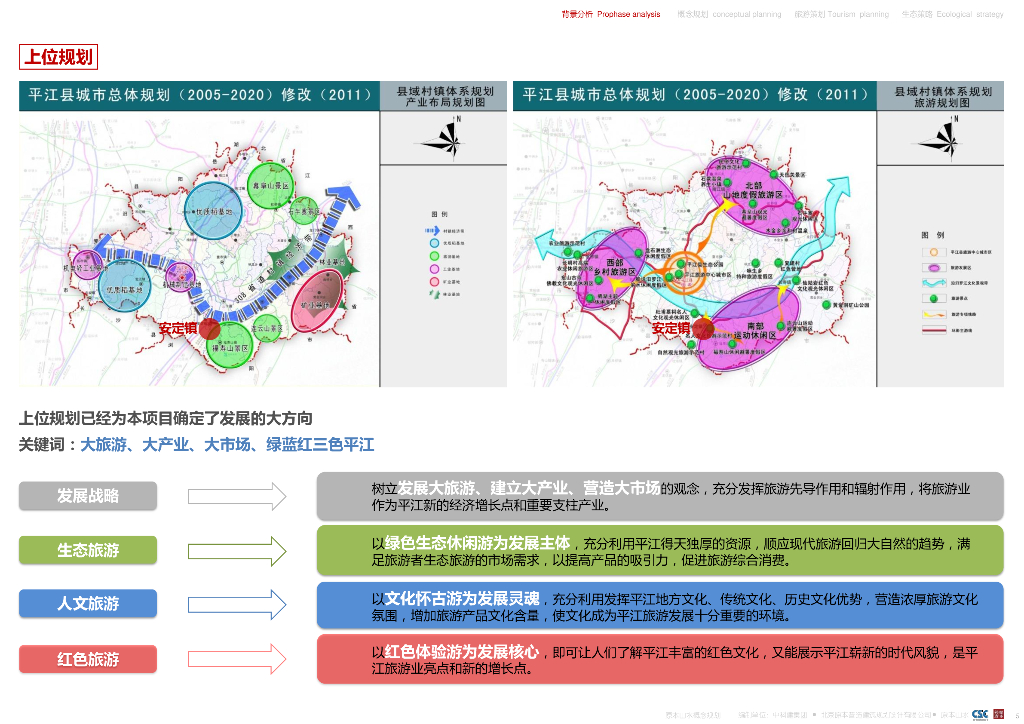The height and width of the screenshot is (724, 1024).
Task: Click the gray 发展战略 button
Action: pyautogui.click(x=88, y=496)
